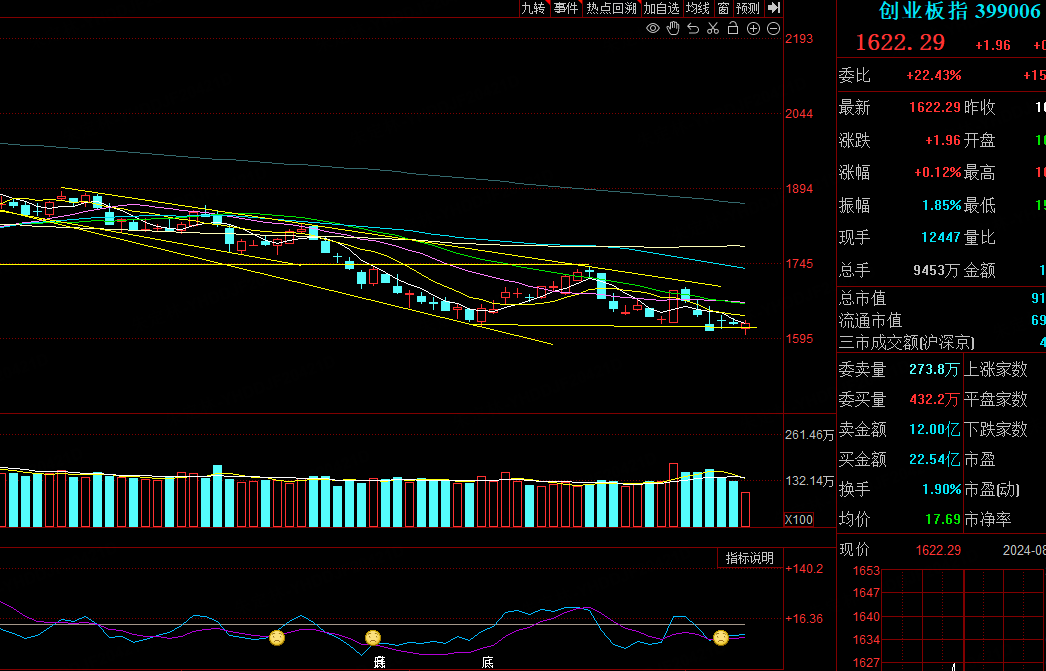Click the 均价 17.69 value

(943, 519)
